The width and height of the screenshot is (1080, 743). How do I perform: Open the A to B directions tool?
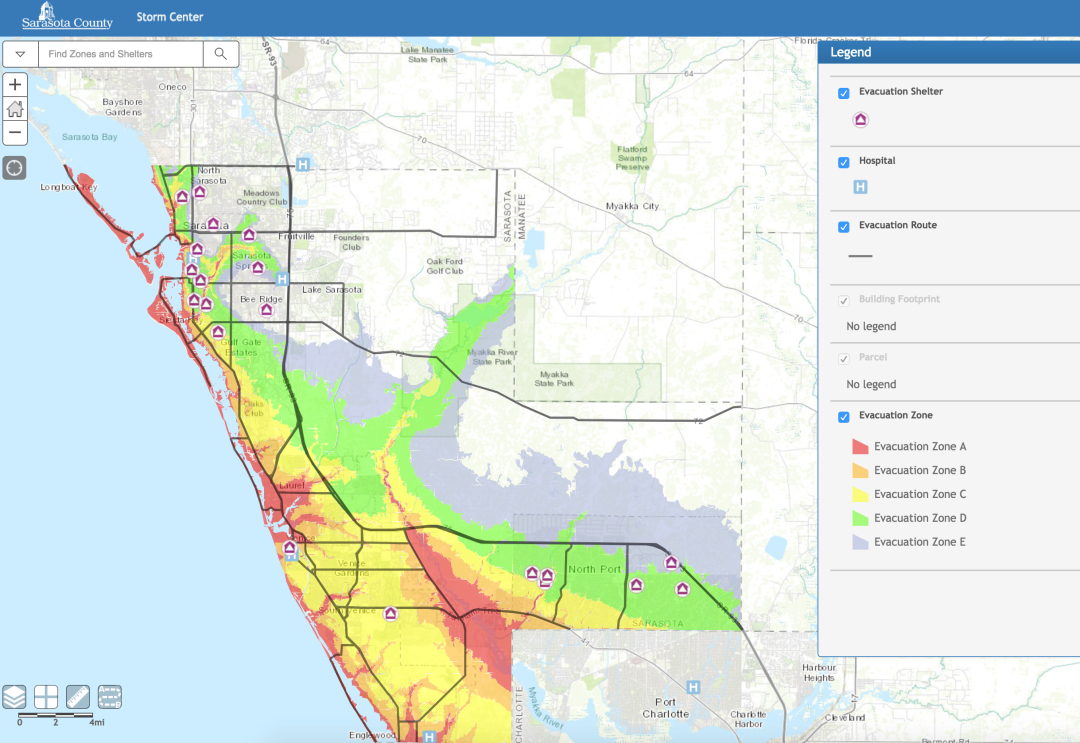(110, 696)
